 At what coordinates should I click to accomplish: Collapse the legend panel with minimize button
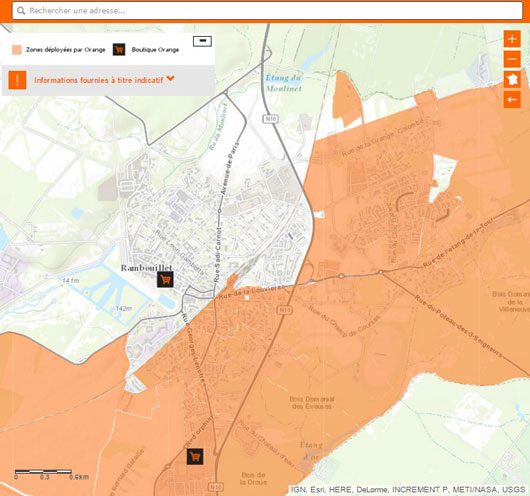click(202, 41)
